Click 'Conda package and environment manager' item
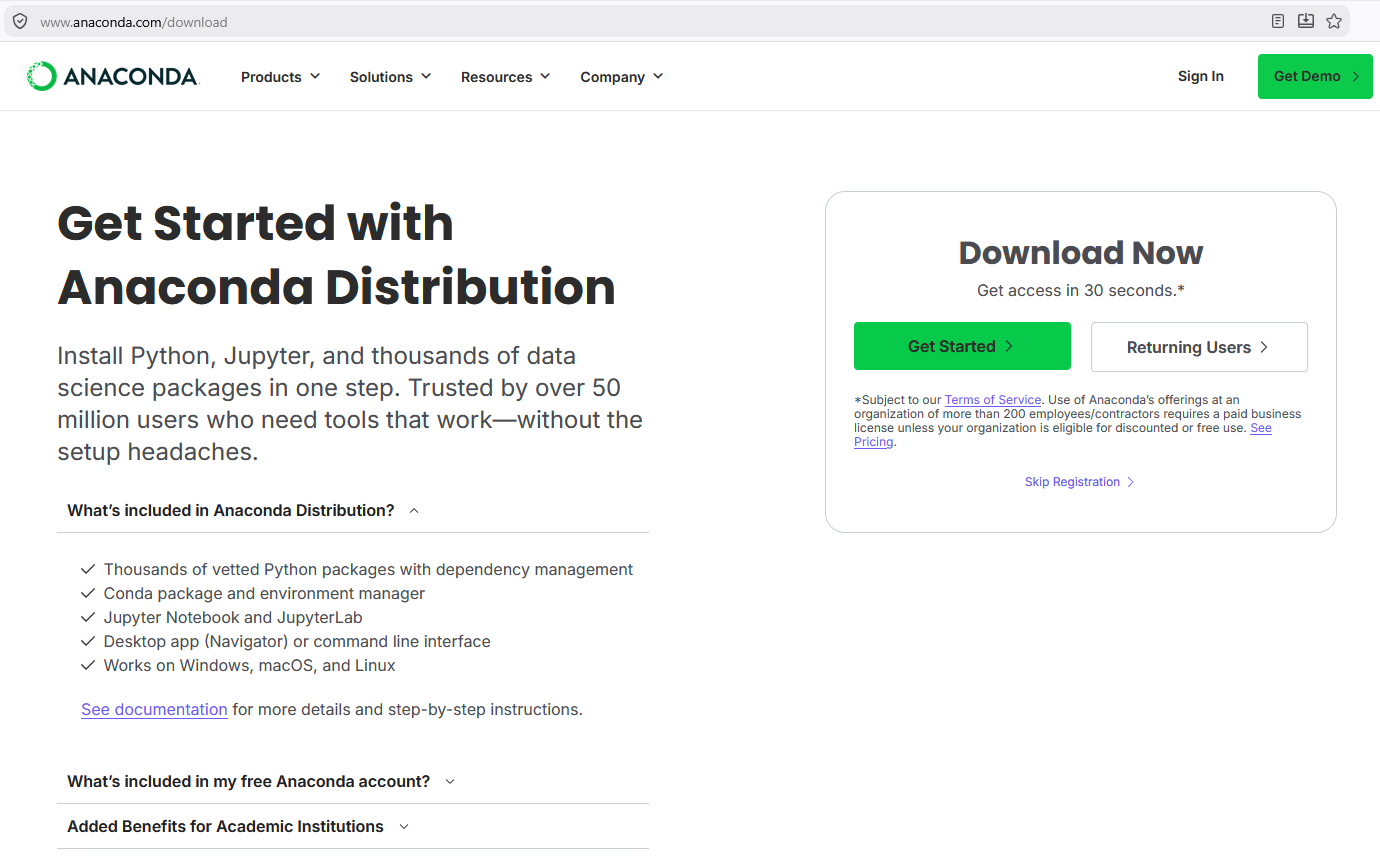 pyautogui.click(x=264, y=593)
